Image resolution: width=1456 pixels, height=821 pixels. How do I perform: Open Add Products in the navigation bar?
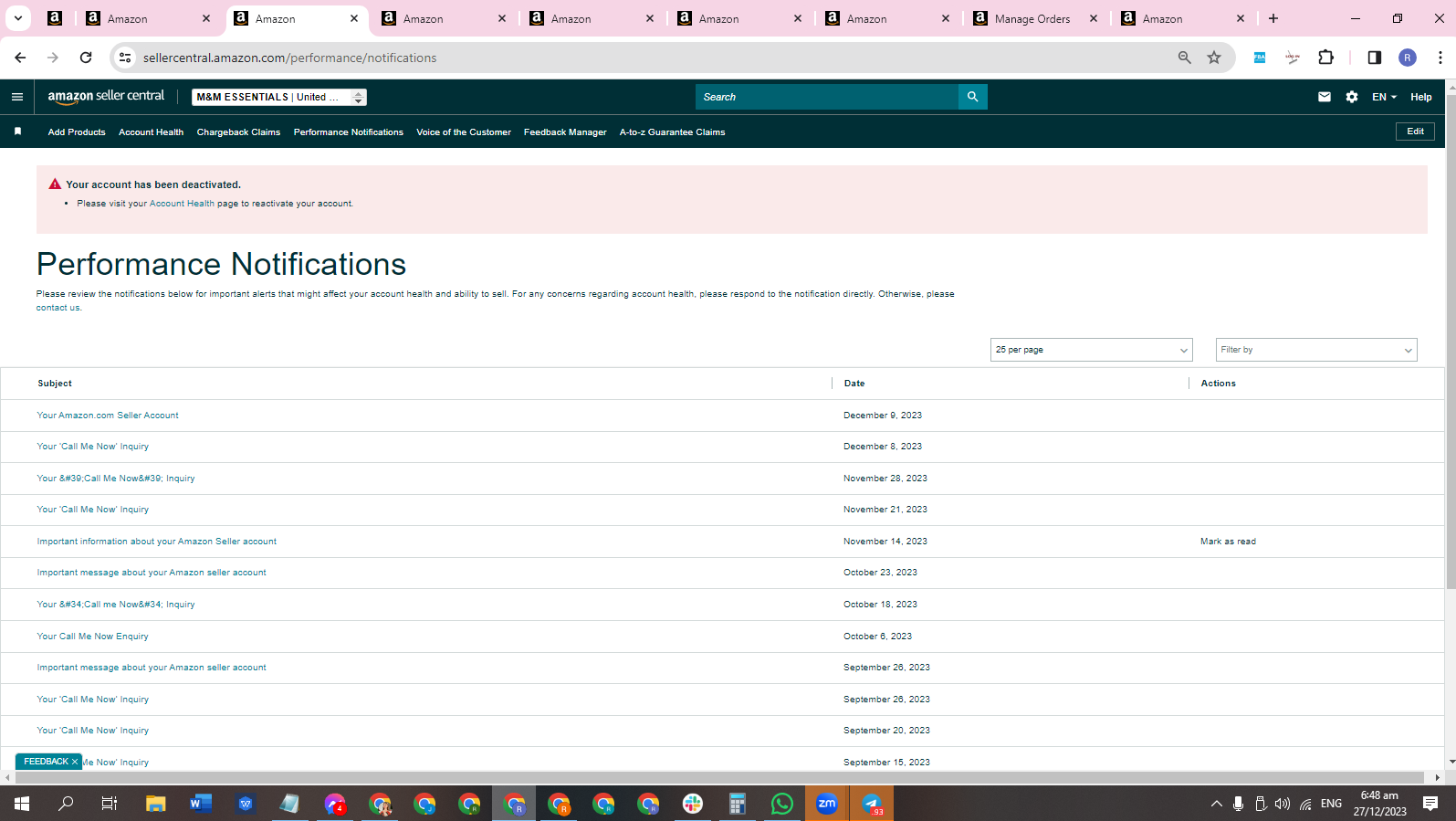[77, 132]
